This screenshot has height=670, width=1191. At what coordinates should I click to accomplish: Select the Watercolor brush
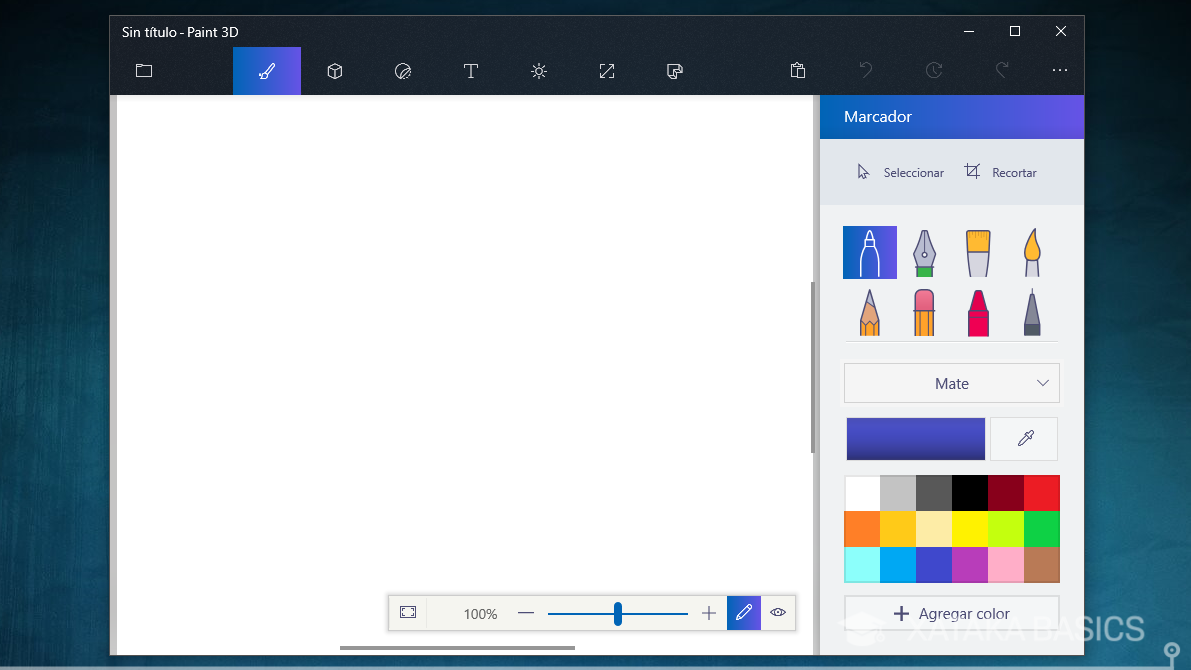pos(1031,252)
